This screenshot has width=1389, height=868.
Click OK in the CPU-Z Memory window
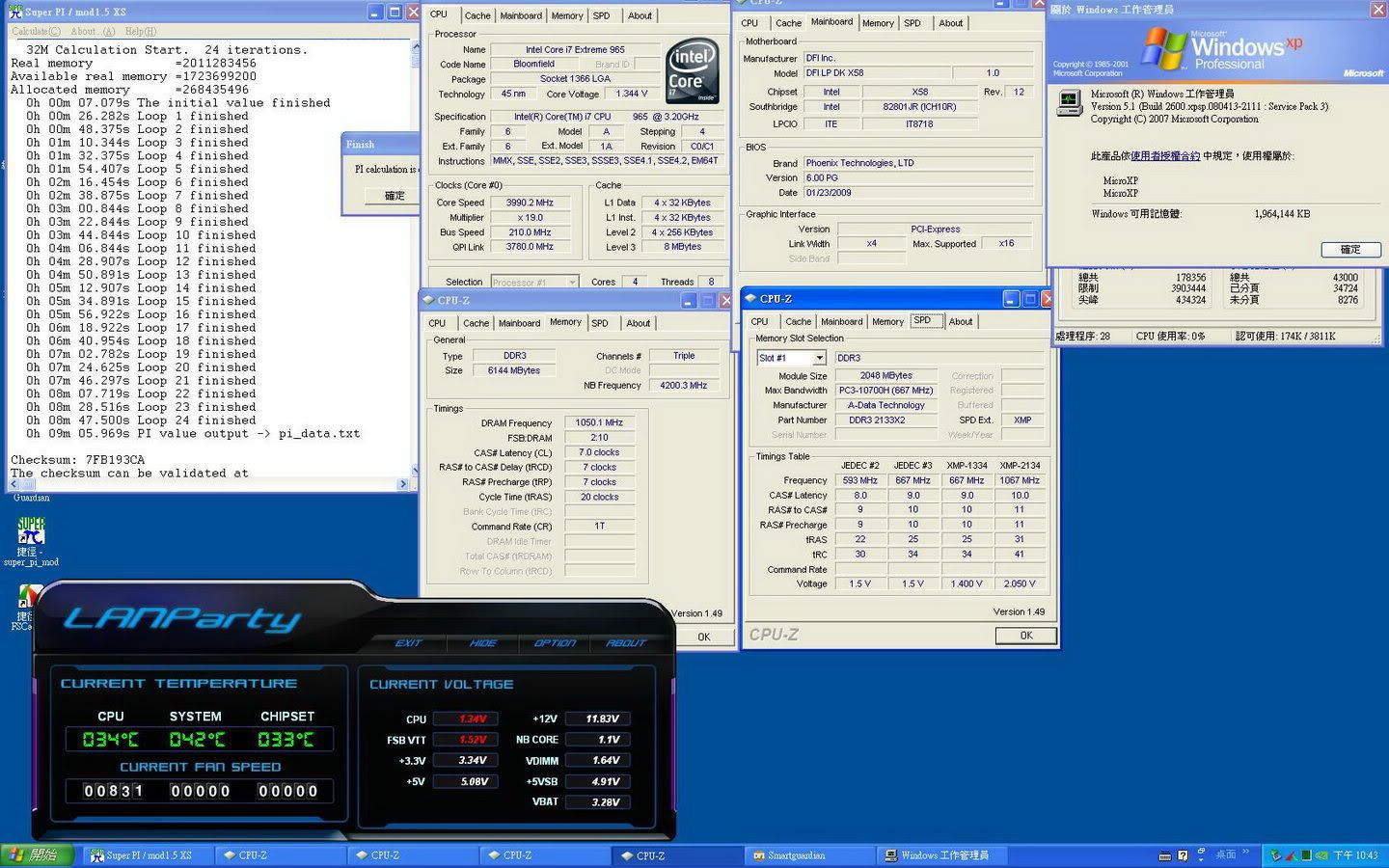(704, 637)
